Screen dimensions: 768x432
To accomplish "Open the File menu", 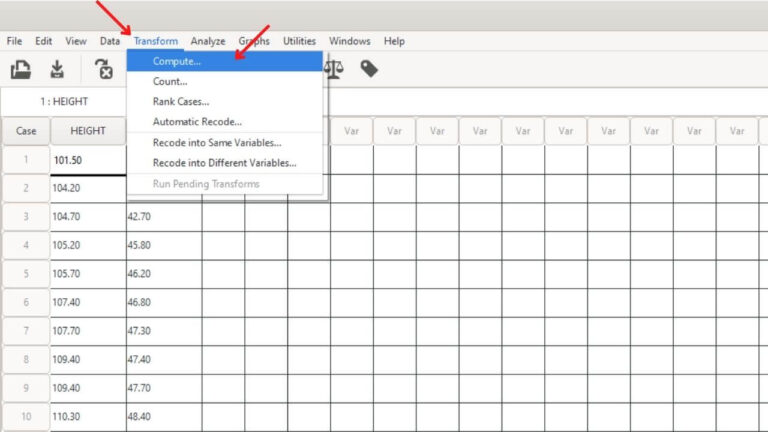I will tap(14, 41).
